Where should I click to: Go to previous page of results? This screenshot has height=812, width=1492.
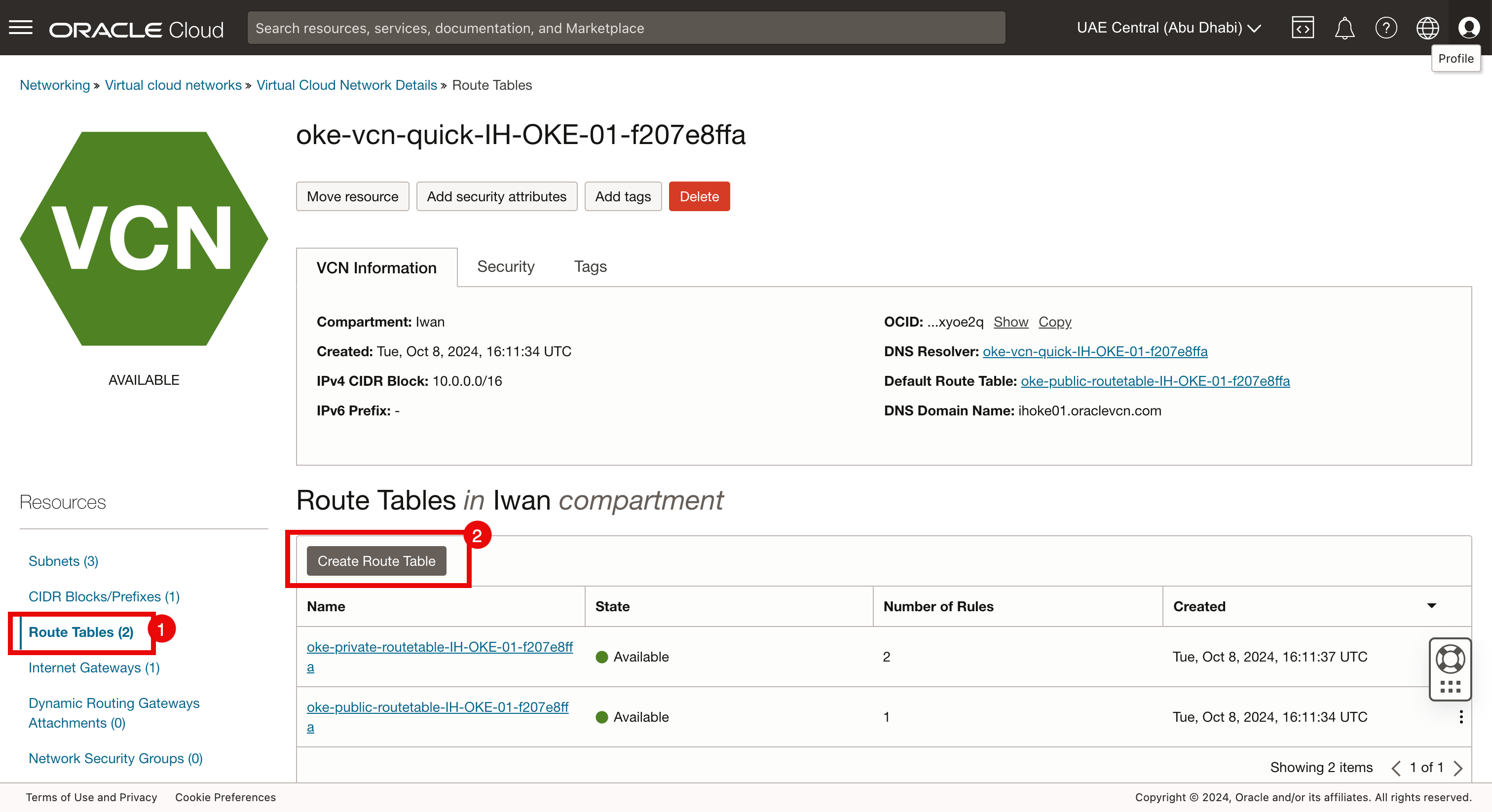(1396, 768)
